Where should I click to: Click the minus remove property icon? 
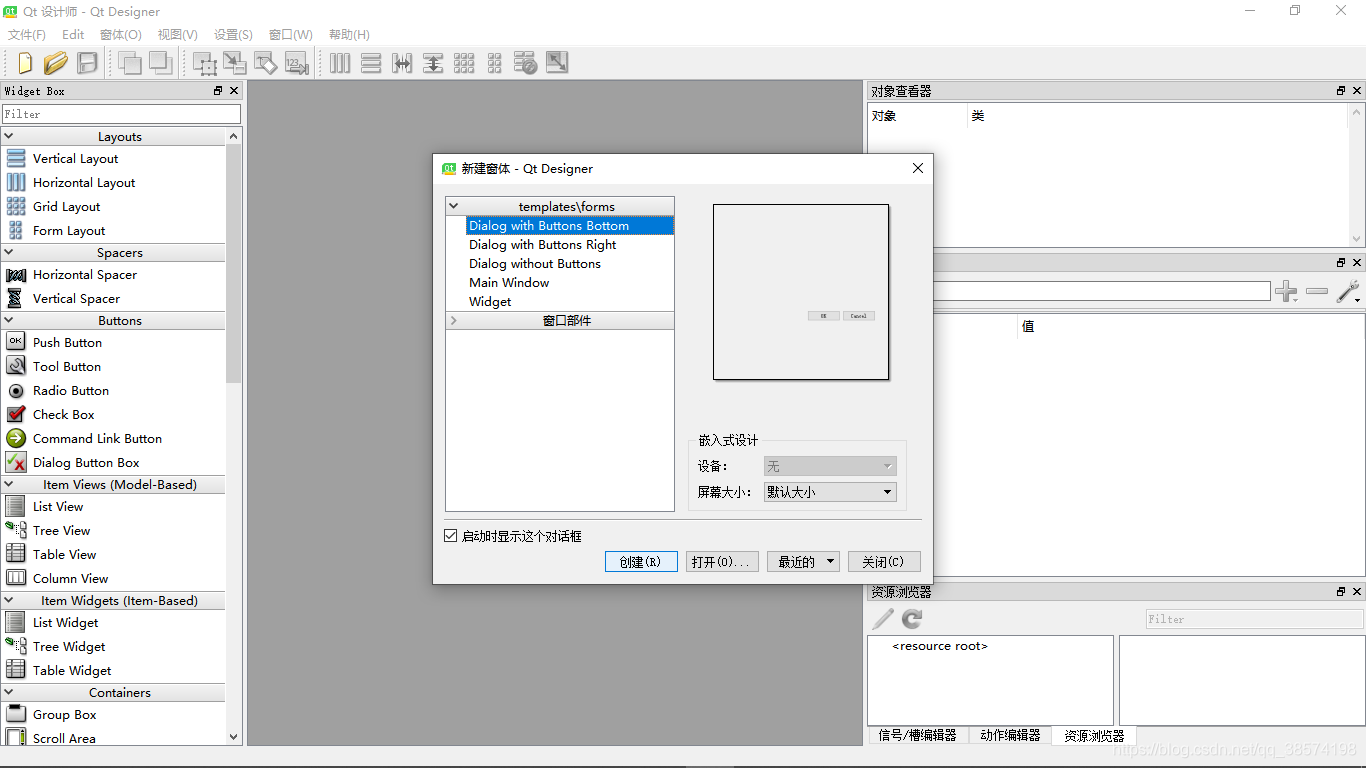1317,291
